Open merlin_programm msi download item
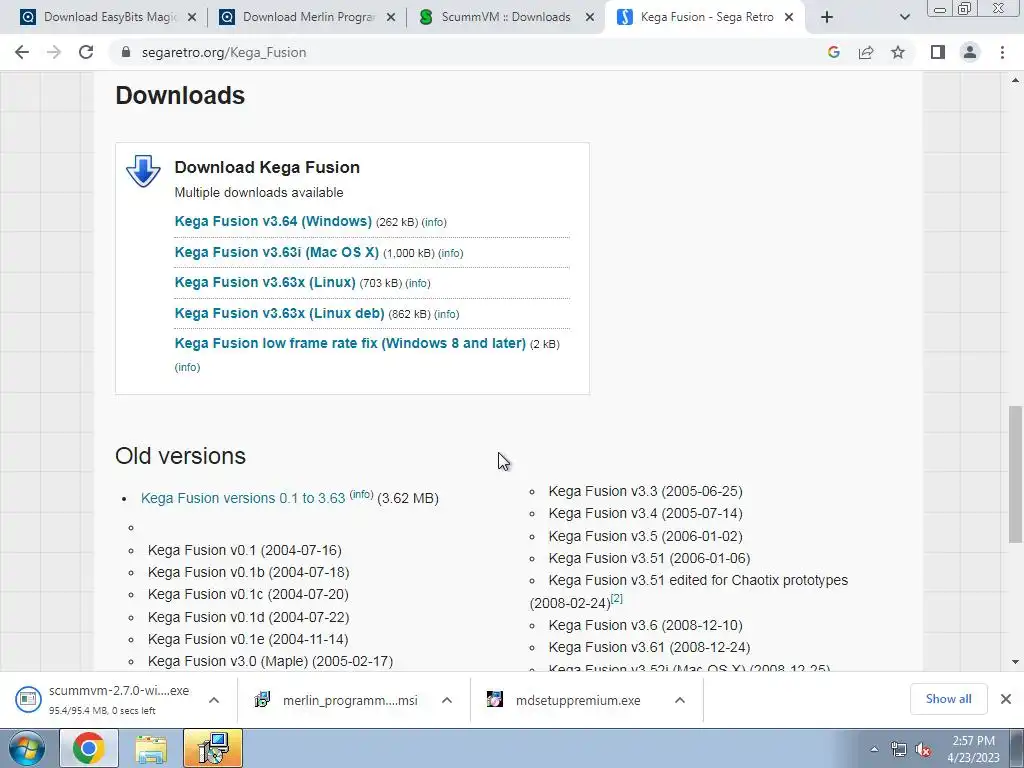1024x768 pixels. [338, 700]
